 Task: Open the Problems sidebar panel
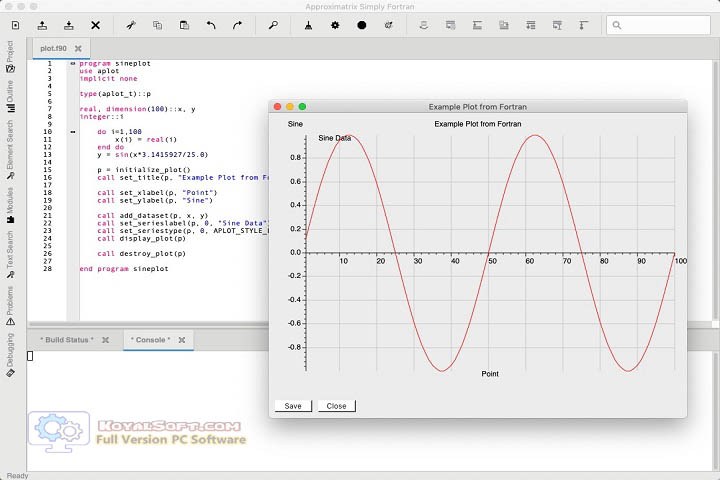coord(10,306)
